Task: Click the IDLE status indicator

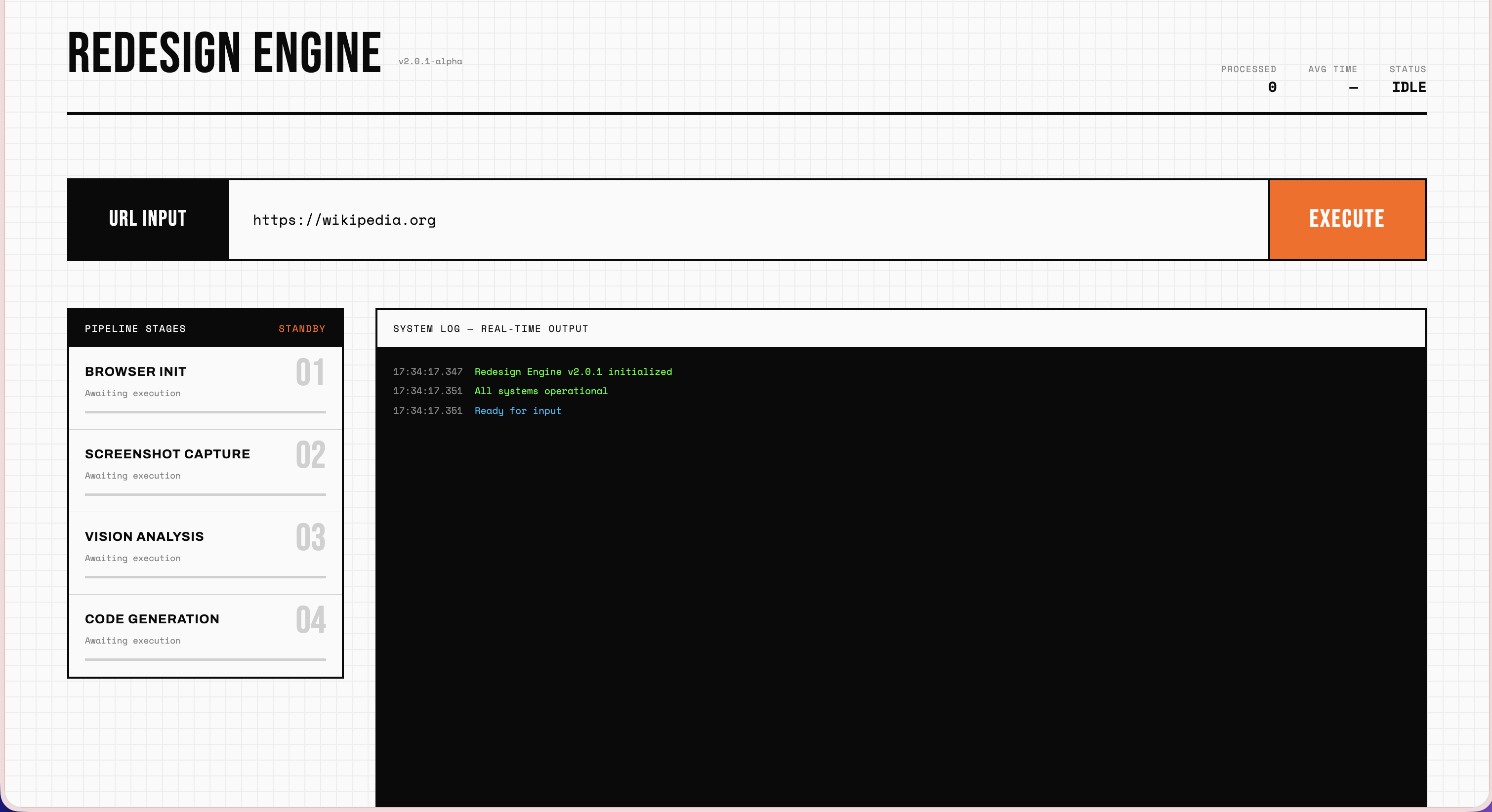Action: coord(1408,87)
